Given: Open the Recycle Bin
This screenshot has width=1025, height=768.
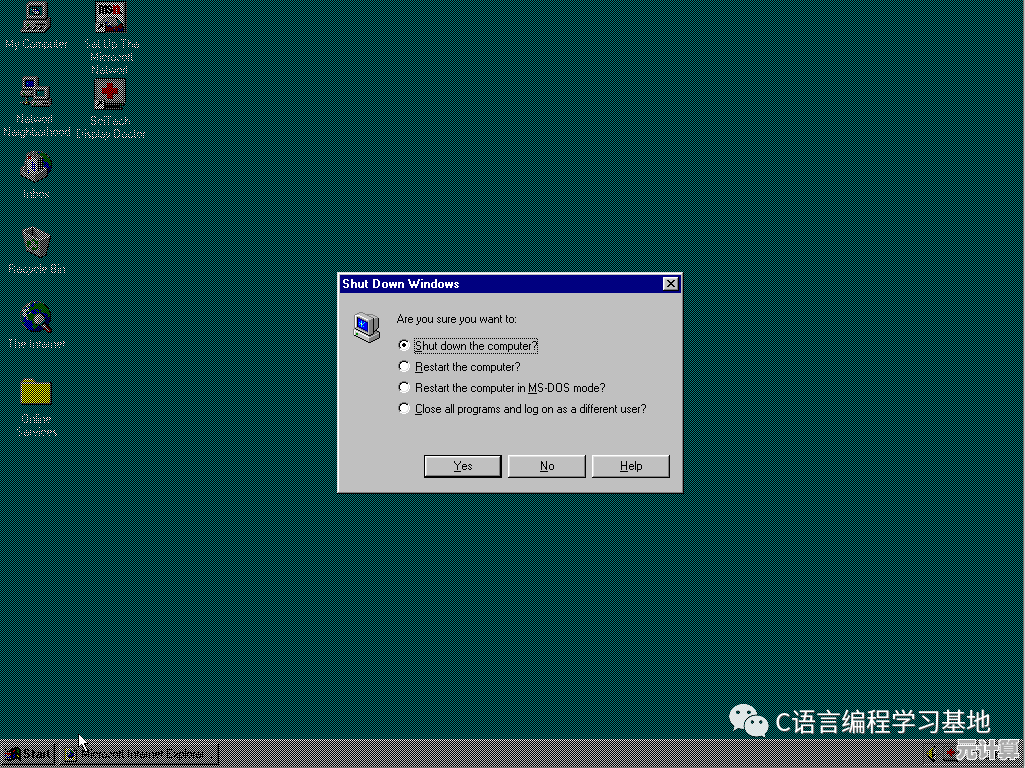Looking at the screenshot, I should click(35, 244).
